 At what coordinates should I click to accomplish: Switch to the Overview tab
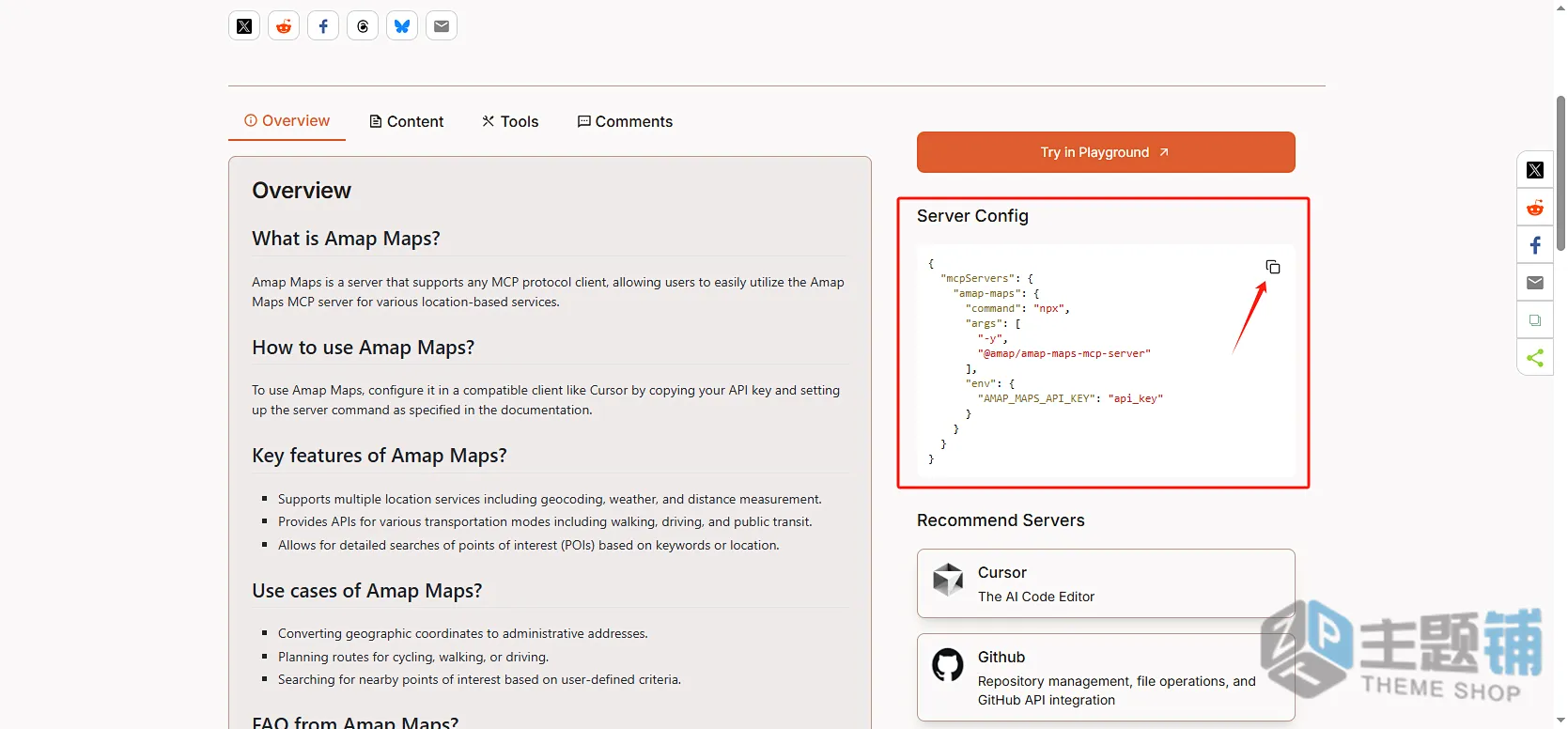(x=287, y=121)
